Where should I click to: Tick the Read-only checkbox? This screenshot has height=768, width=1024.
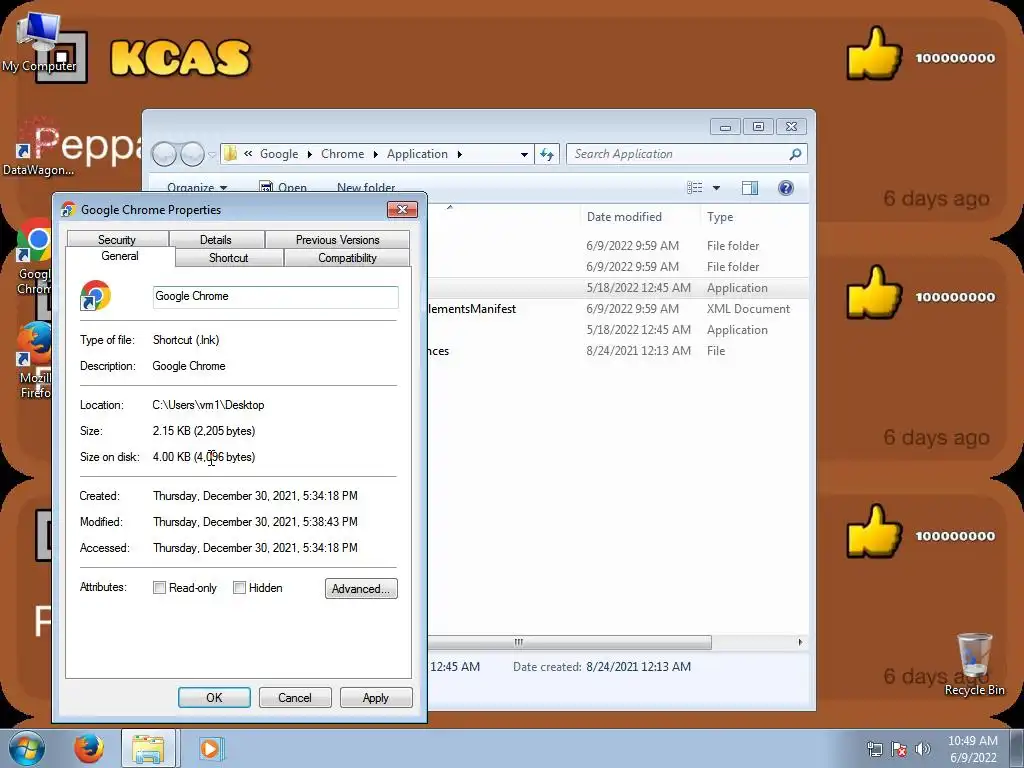[x=159, y=588]
